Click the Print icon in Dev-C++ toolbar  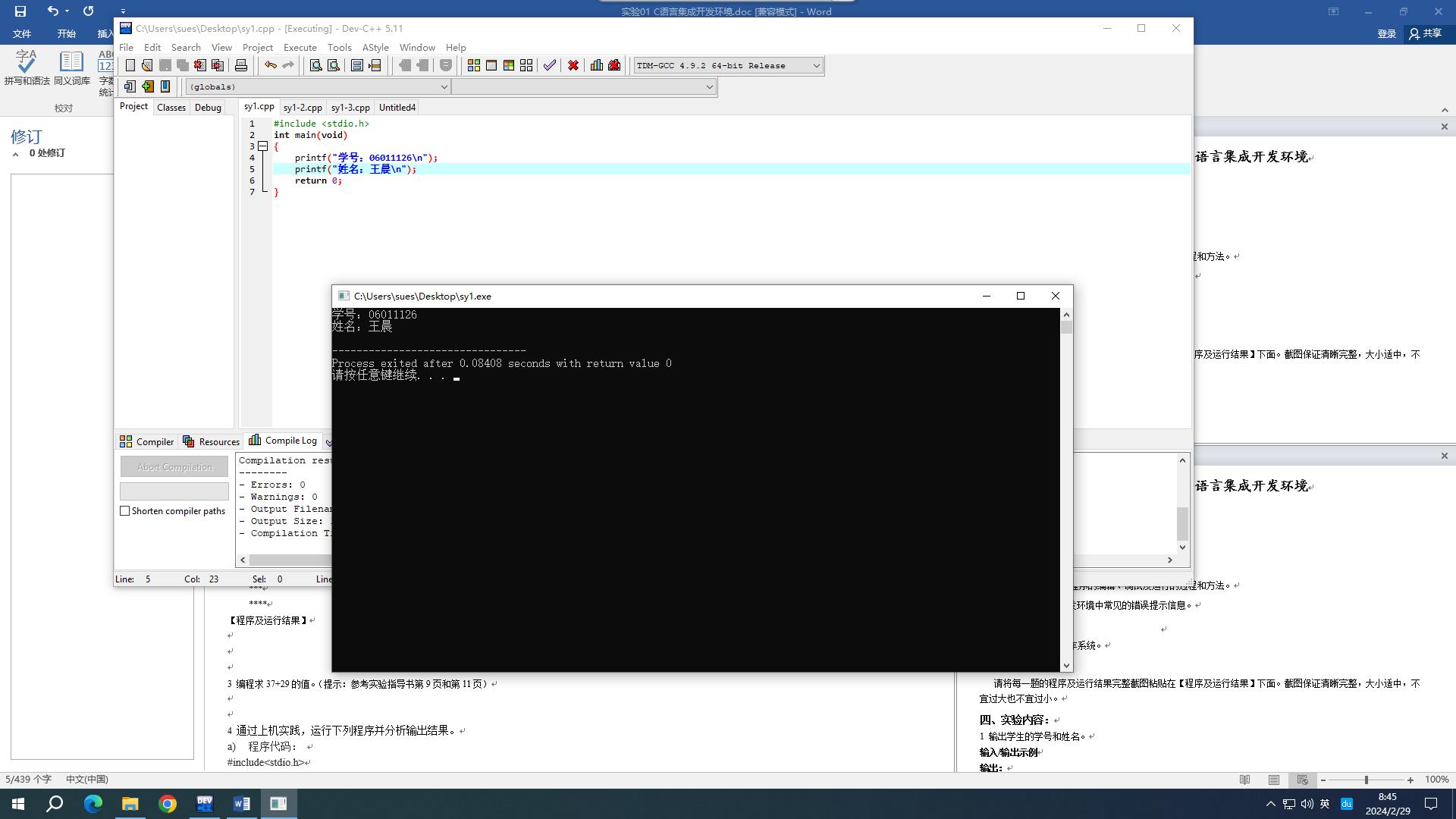(x=241, y=66)
